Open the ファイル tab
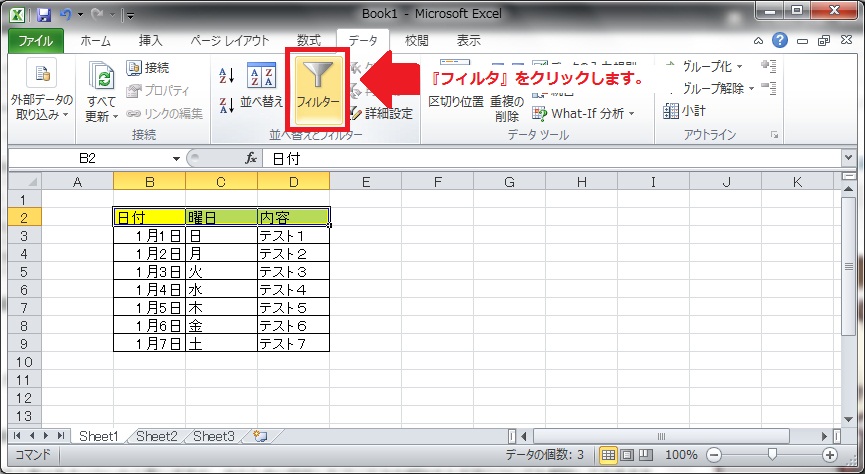This screenshot has height=474, width=865. tap(36, 41)
